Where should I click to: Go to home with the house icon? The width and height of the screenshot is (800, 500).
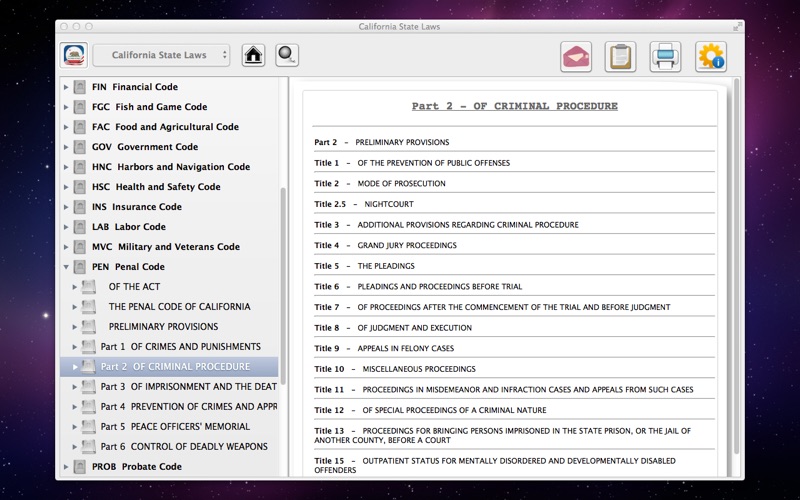coord(253,55)
